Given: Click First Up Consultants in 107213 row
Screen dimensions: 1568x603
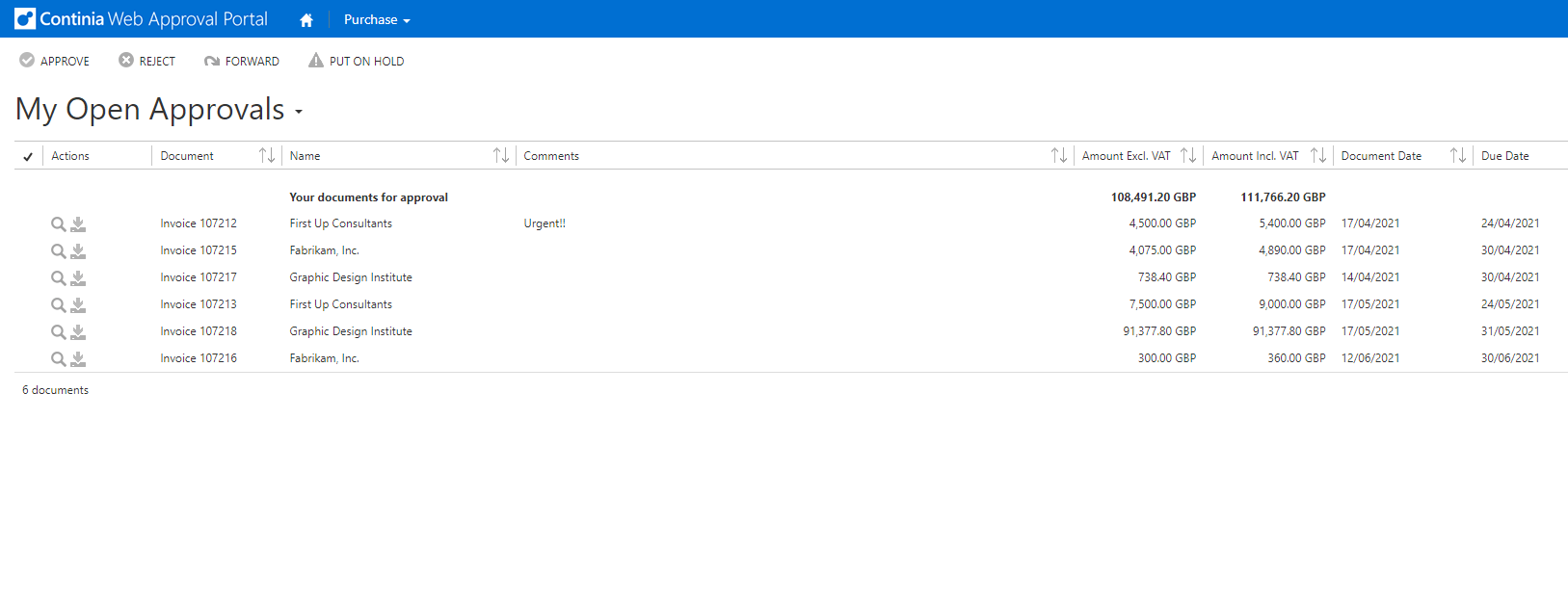Looking at the screenshot, I should coord(341,304).
